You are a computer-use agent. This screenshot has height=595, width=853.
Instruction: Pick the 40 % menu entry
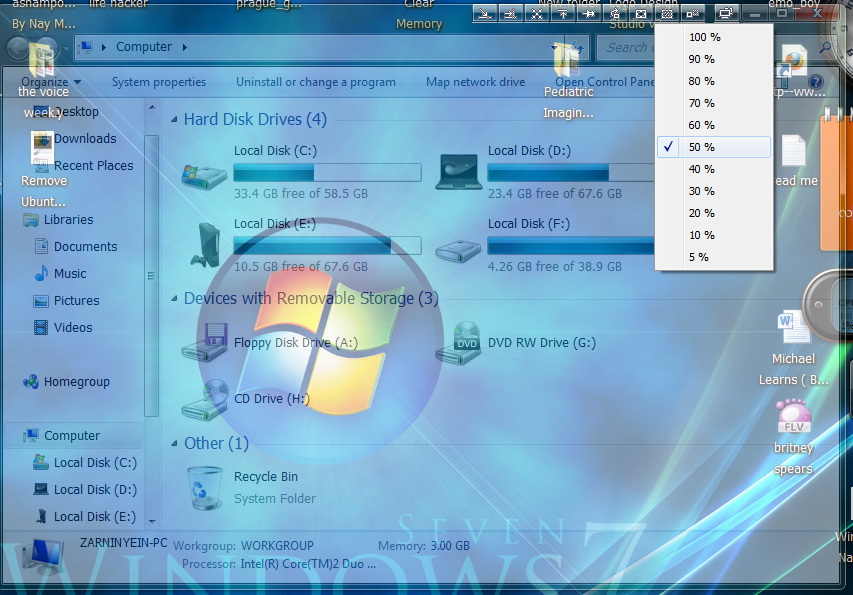714,169
